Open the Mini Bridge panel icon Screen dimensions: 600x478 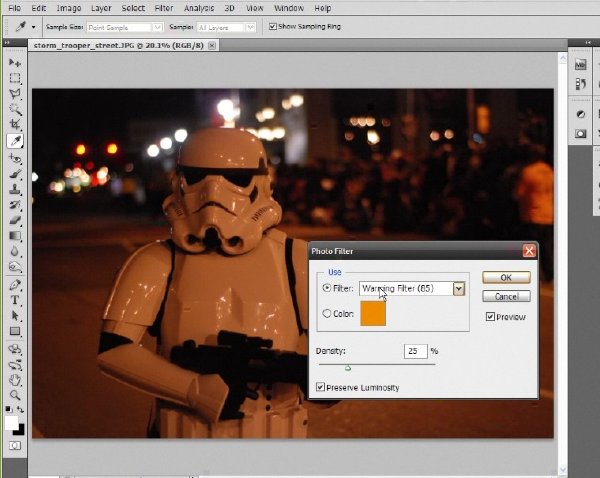pos(580,64)
